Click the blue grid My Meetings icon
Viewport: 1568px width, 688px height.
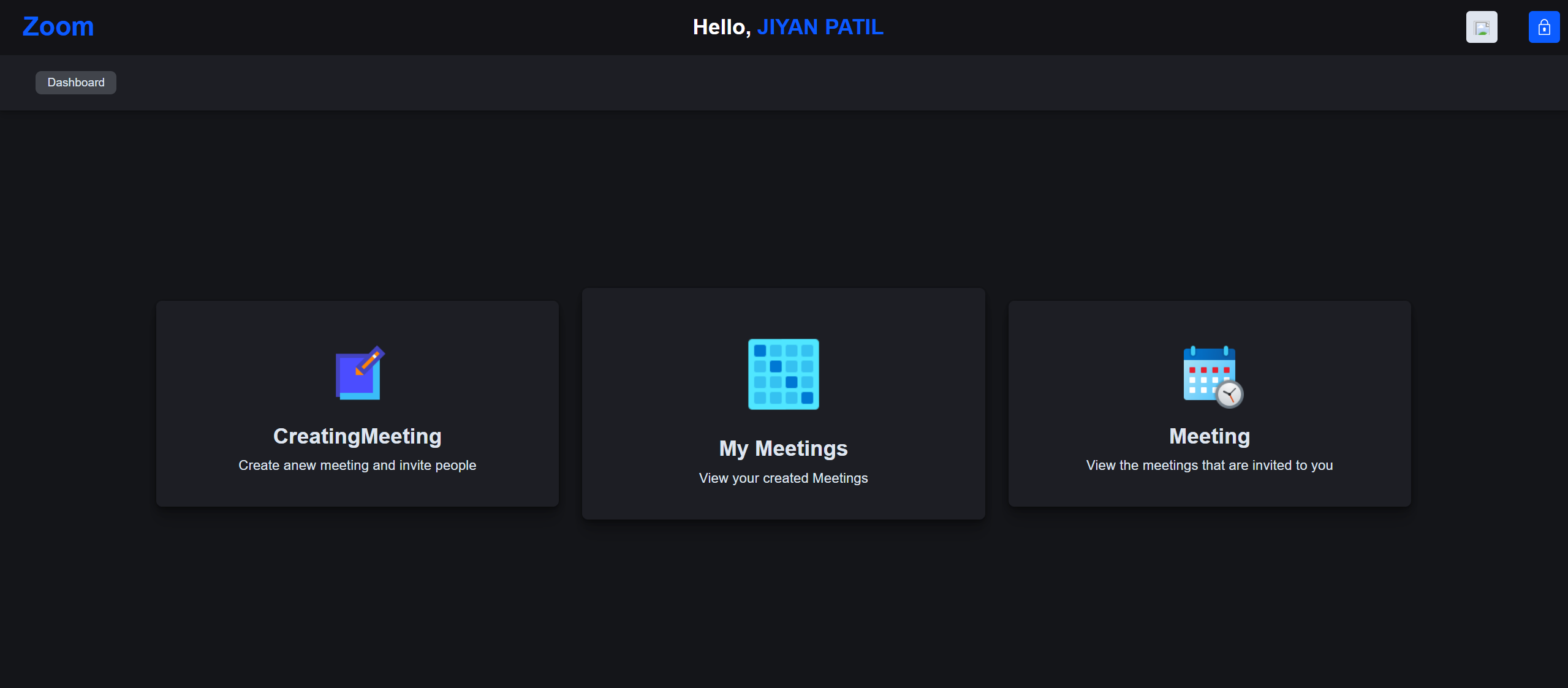pyautogui.click(x=784, y=374)
